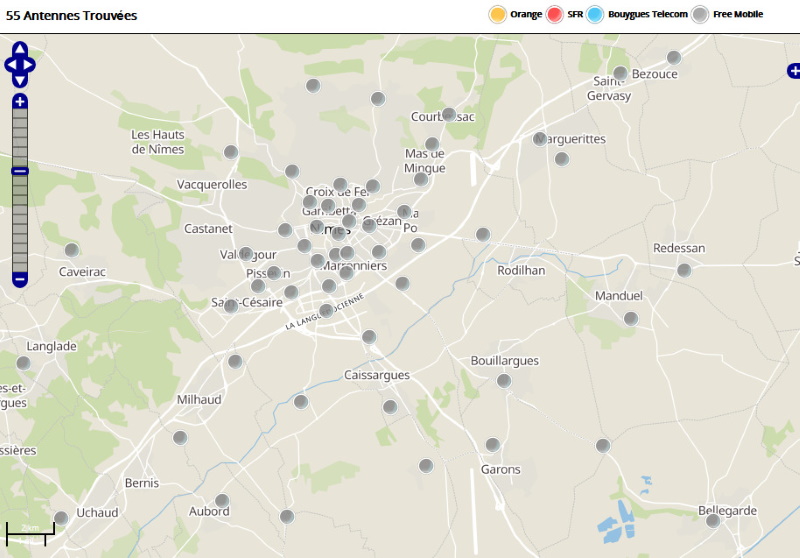Select the antenna marker near Langlade
This screenshot has height=558, width=800.
24,363
